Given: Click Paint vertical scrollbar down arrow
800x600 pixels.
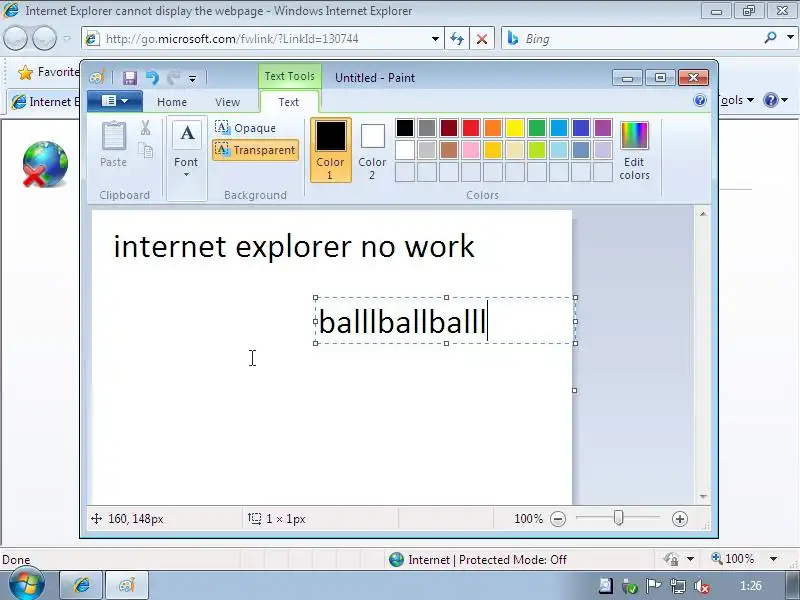Looking at the screenshot, I should [703, 496].
